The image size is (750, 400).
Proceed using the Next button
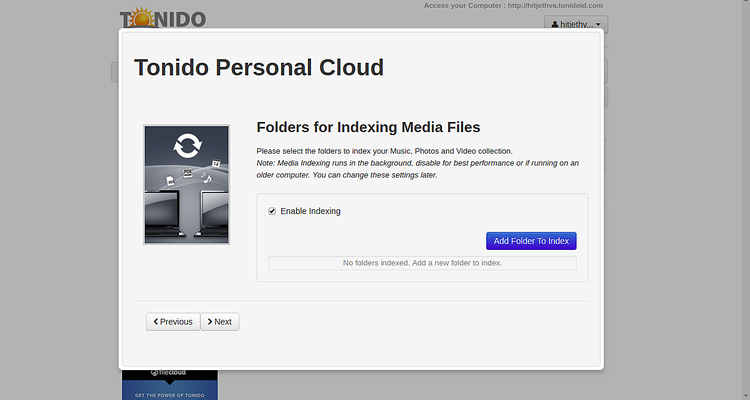click(x=220, y=321)
